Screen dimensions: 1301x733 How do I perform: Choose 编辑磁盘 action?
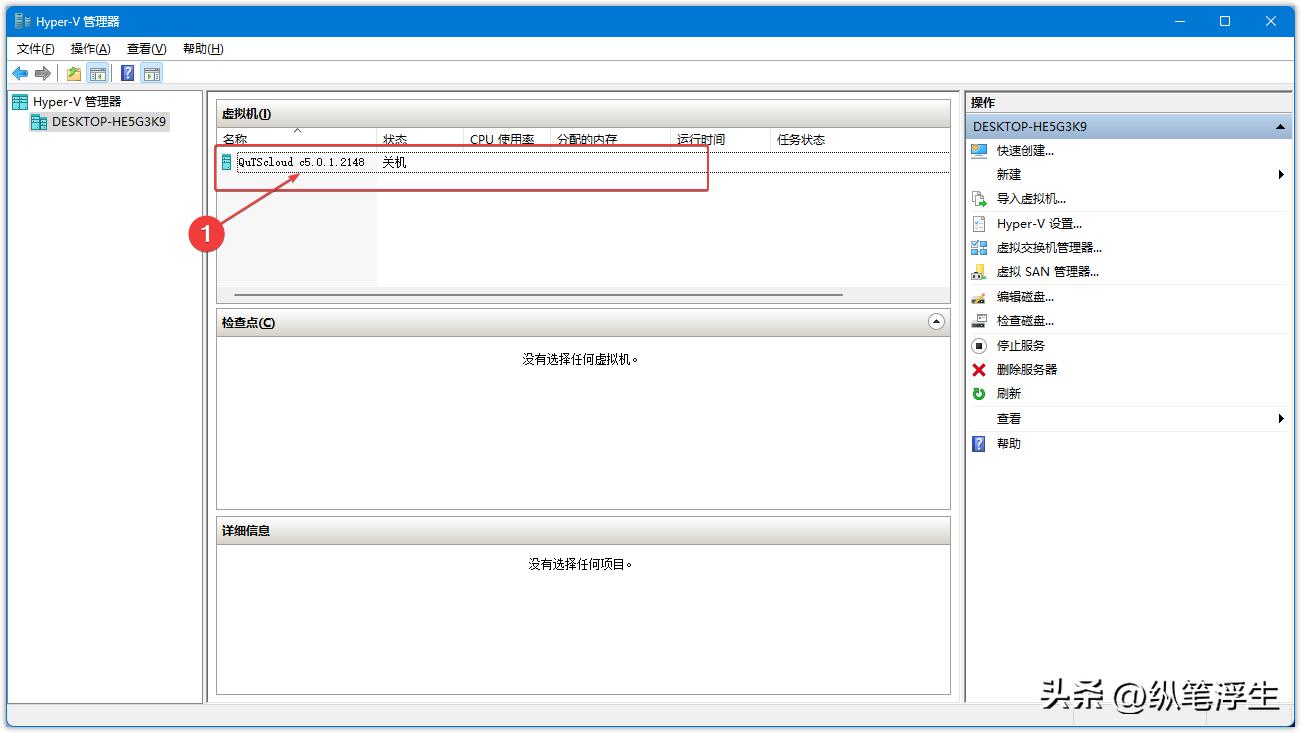tap(1025, 297)
